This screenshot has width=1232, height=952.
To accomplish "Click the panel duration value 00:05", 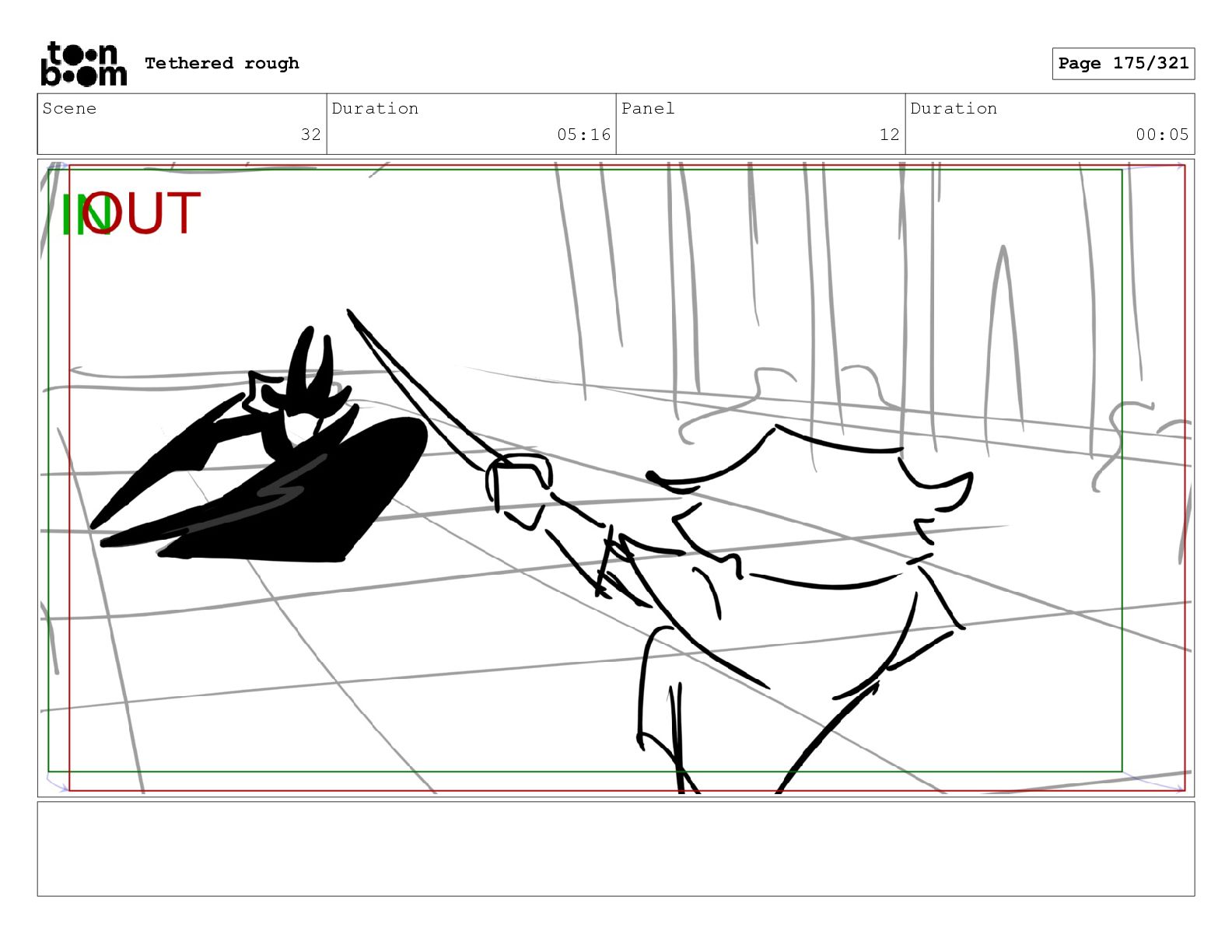I will [1162, 135].
